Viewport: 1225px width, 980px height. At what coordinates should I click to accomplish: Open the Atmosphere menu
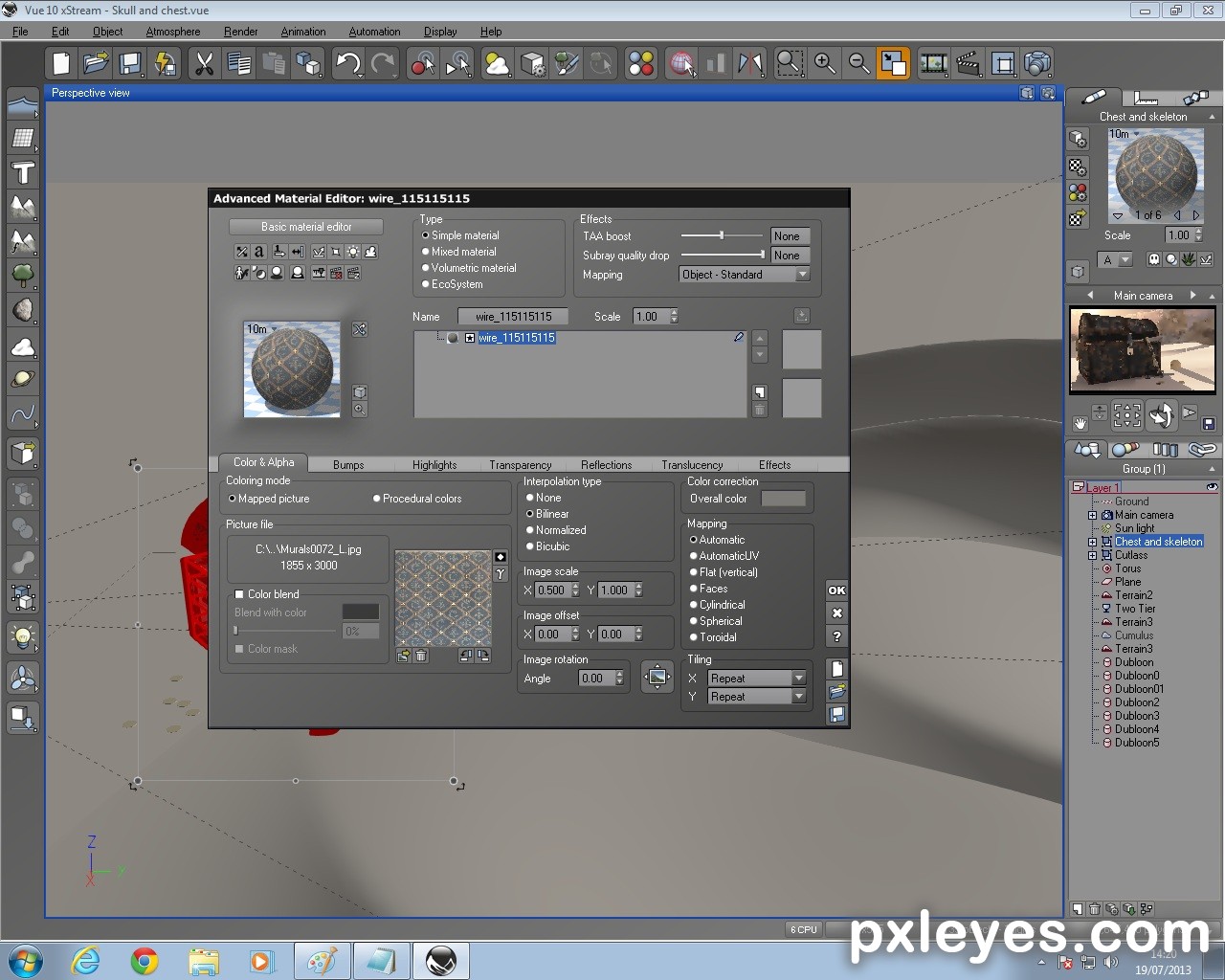pyautogui.click(x=173, y=32)
